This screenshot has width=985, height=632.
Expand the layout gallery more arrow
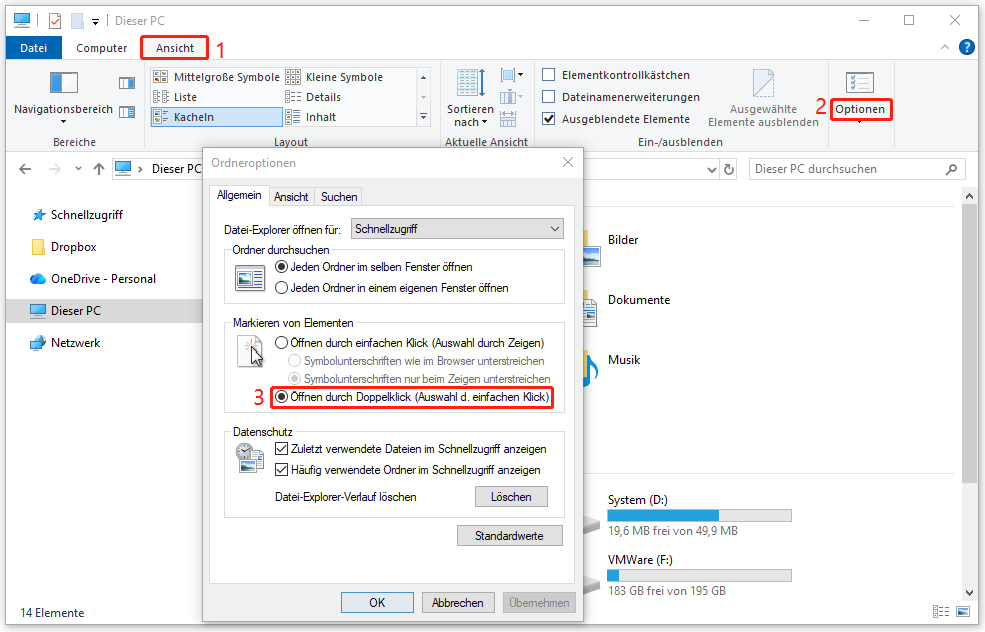point(423,117)
